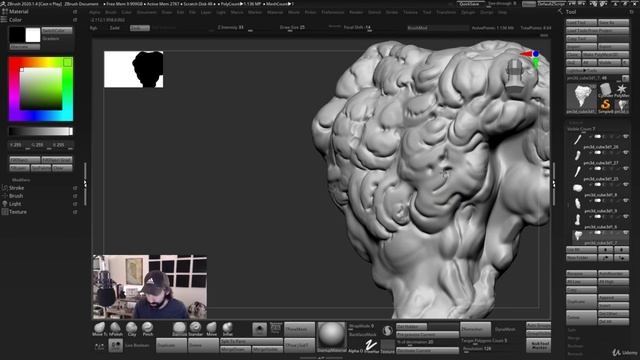This screenshot has width=640, height=360.
Task: Open the material sphere picker
Action: point(331,336)
